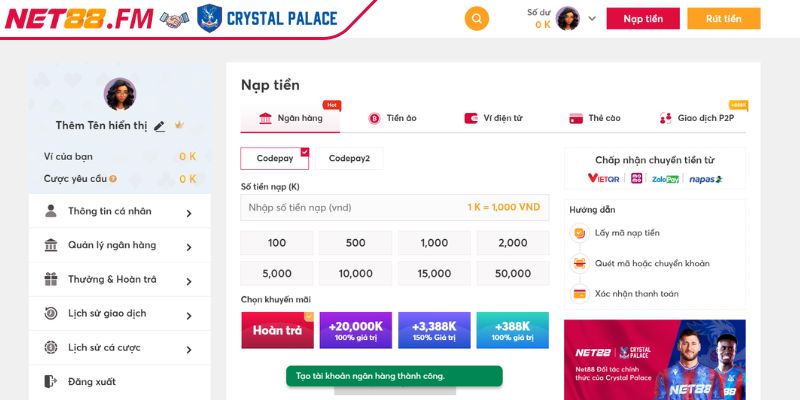Image resolution: width=800 pixels, height=400 pixels.
Task: Select the Codepay2 payment channel
Action: (349, 158)
